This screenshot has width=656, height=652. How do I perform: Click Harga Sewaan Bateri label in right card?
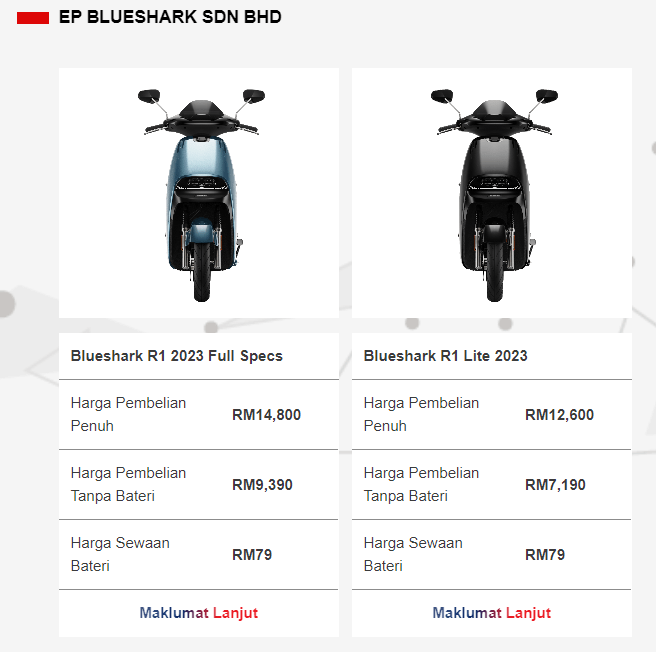[x=413, y=554]
